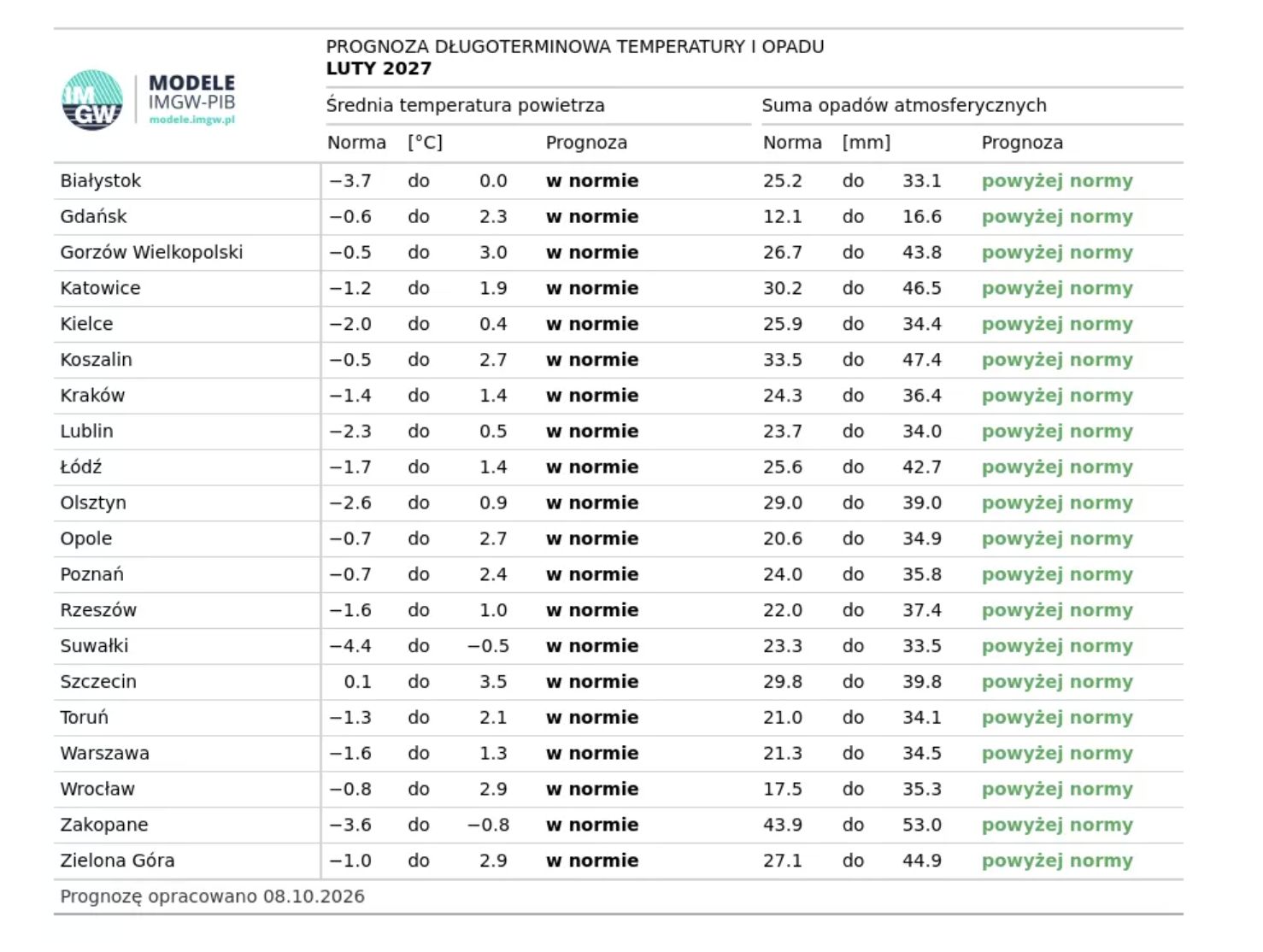Viewport: 1263px width, 952px height.
Task: Select the Zielona Góra city name
Action: coord(117,861)
